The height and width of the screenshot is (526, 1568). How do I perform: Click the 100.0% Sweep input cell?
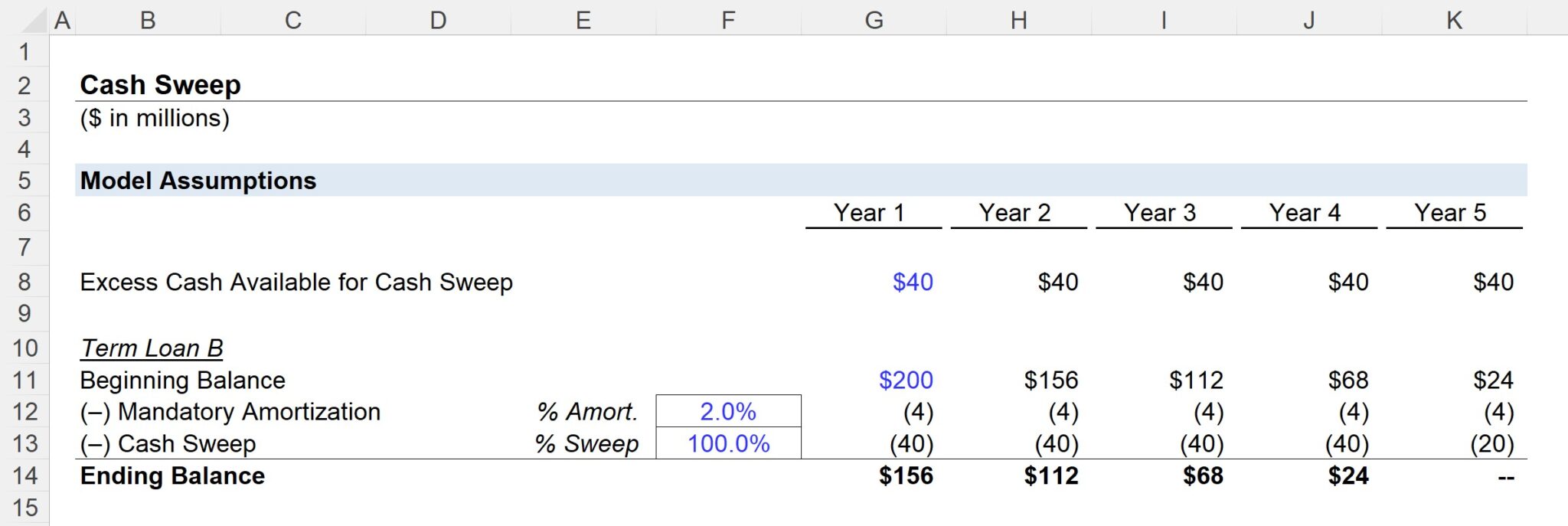(x=727, y=443)
